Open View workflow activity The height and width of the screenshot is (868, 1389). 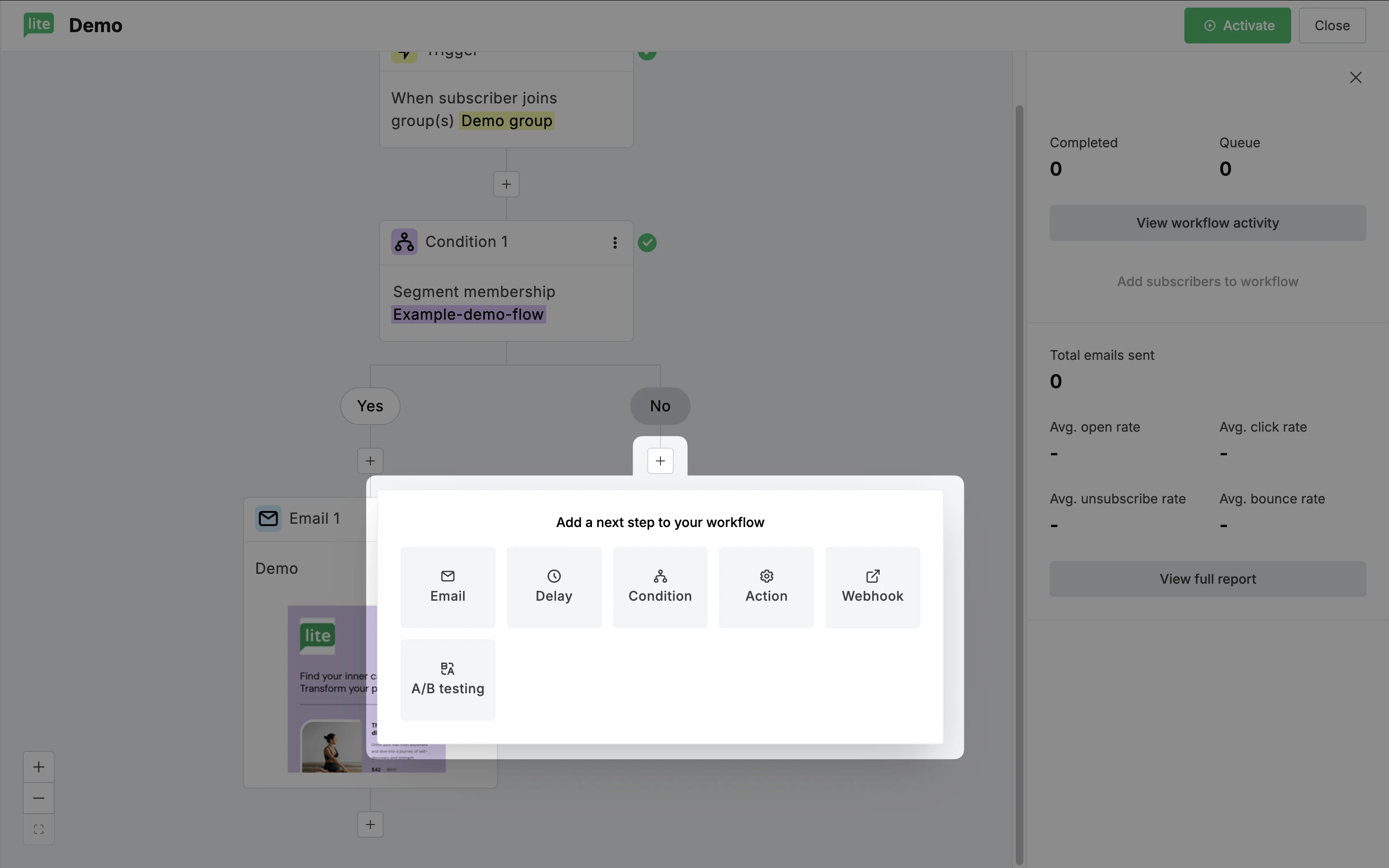point(1207,223)
